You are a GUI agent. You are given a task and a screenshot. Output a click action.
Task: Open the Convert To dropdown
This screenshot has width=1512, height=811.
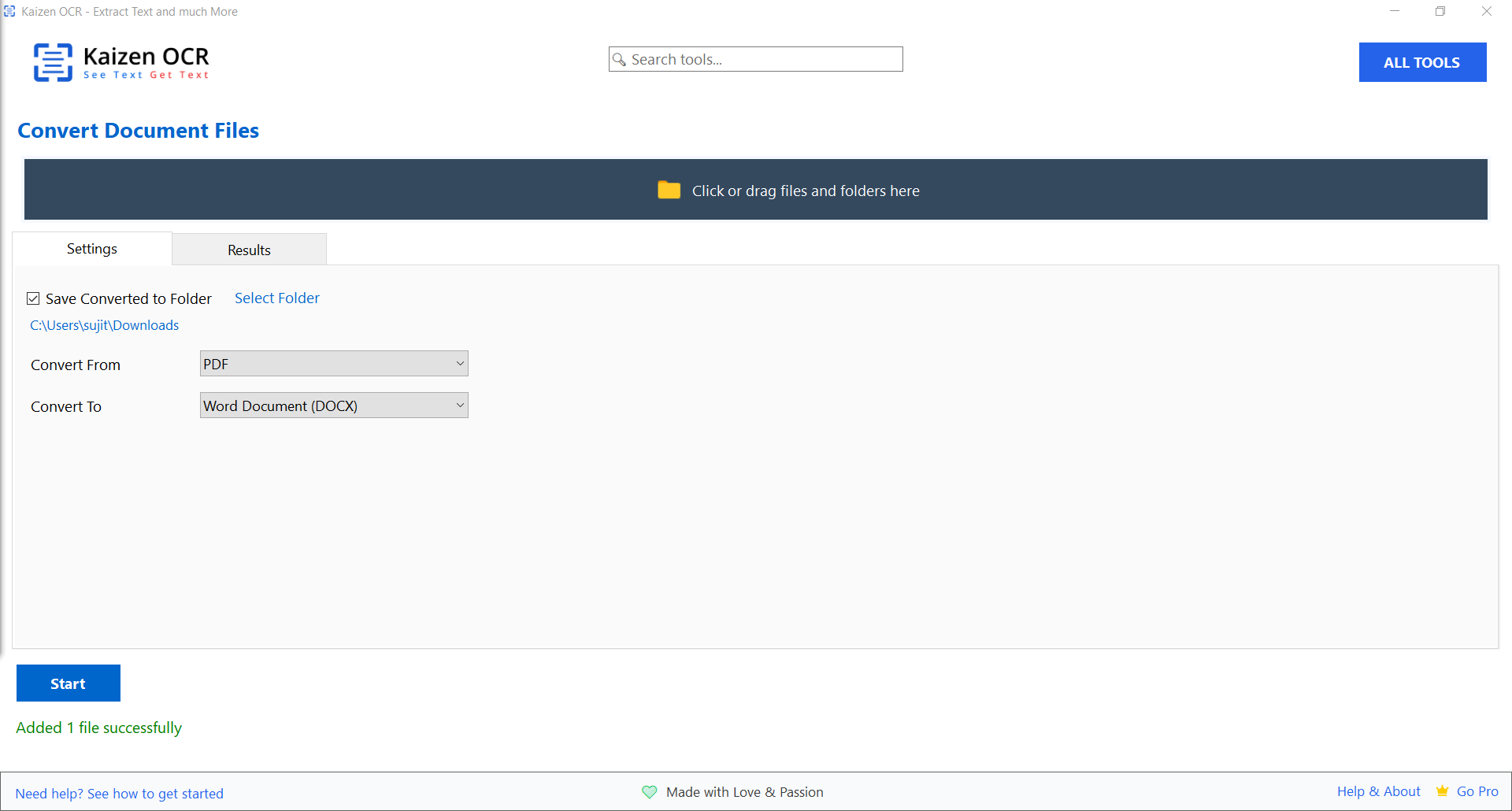(333, 405)
